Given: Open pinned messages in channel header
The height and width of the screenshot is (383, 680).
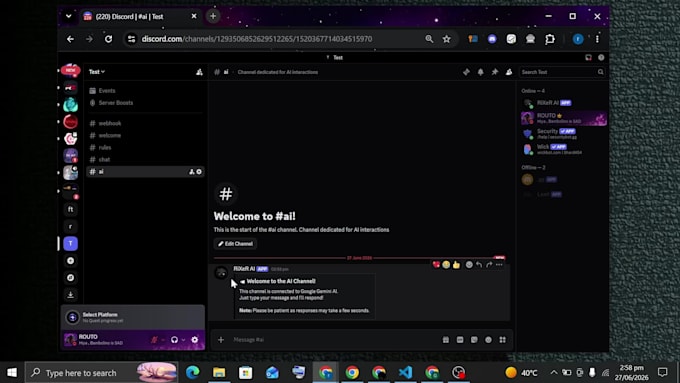Looking at the screenshot, I should tap(495, 72).
